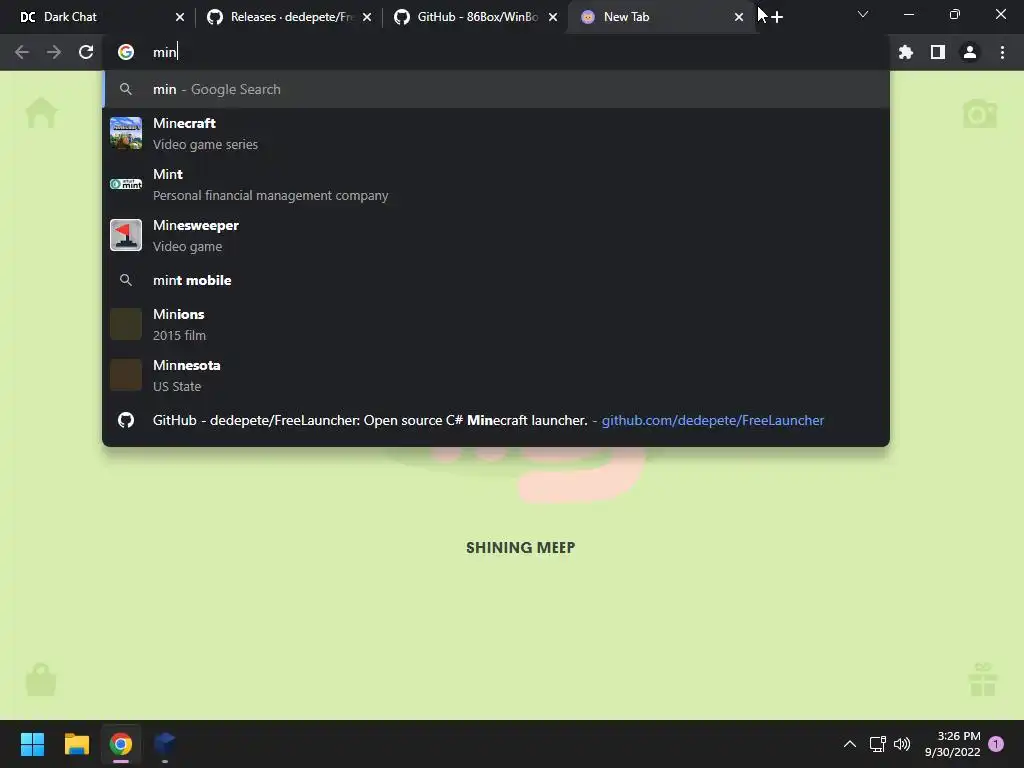Viewport: 1024px width, 768px height.
Task: Close the Dark Chat tab
Action: coord(180,17)
